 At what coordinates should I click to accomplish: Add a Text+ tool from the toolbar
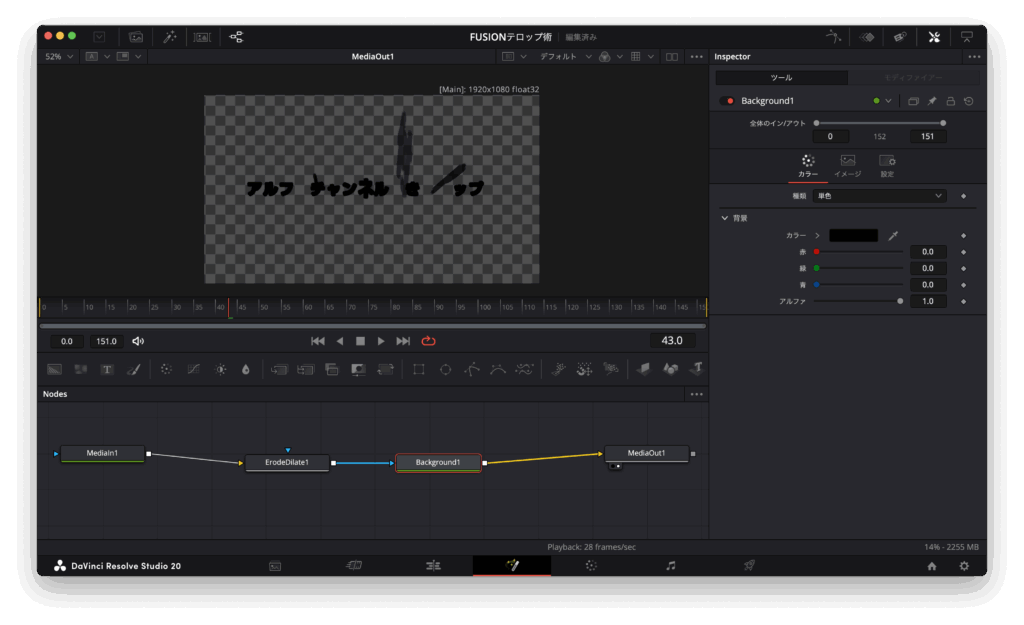pyautogui.click(x=107, y=369)
